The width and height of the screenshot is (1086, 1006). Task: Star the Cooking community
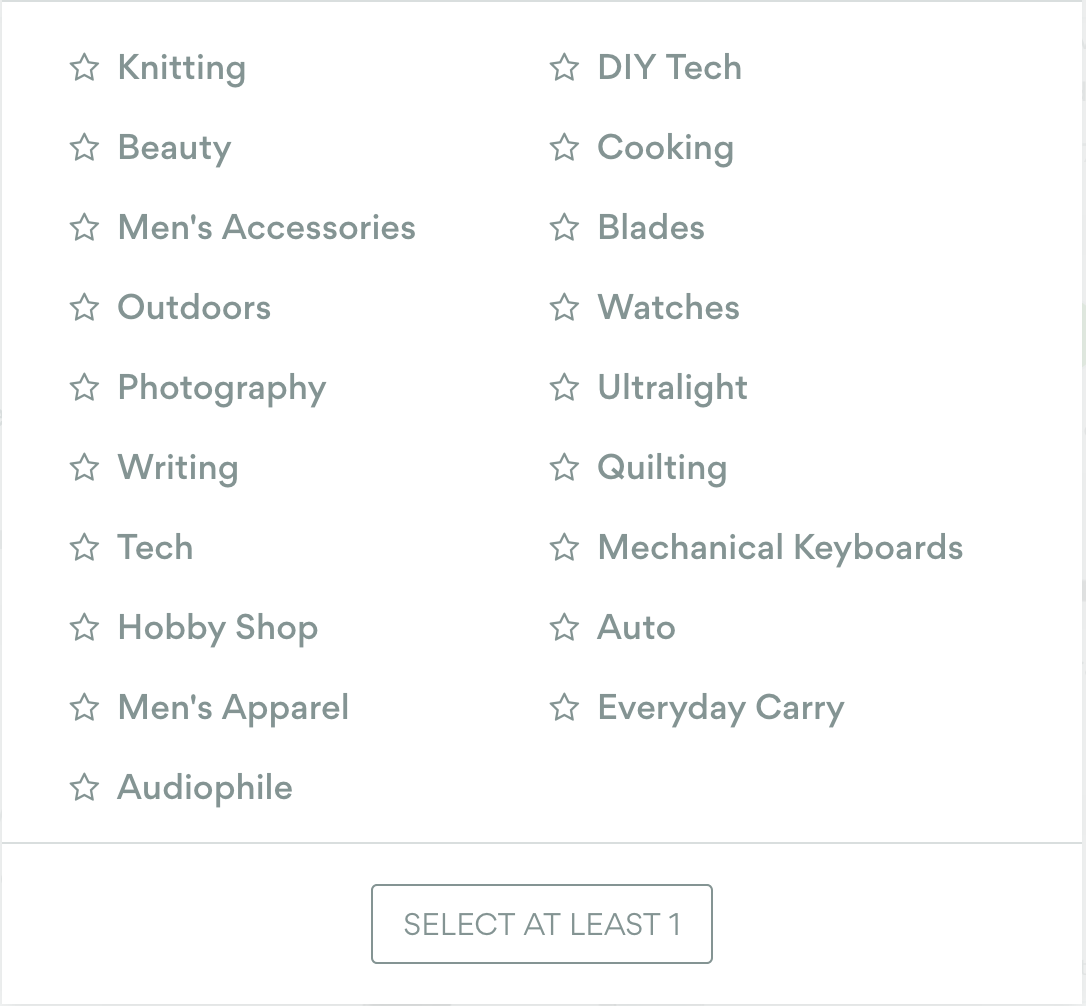point(565,148)
